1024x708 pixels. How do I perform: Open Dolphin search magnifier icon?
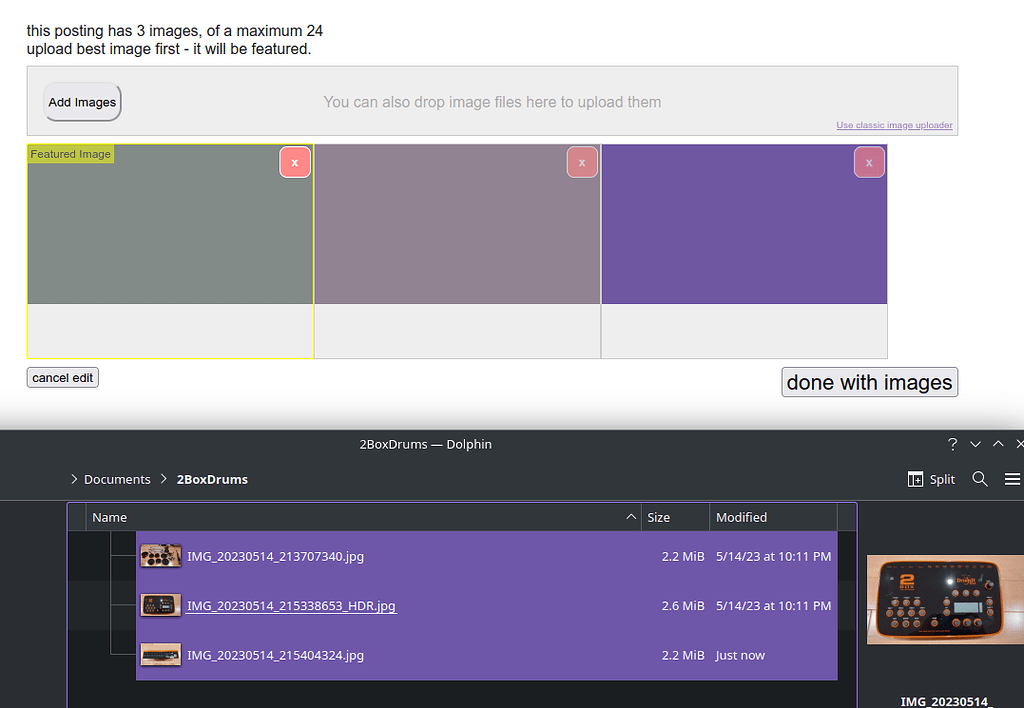tap(980, 479)
